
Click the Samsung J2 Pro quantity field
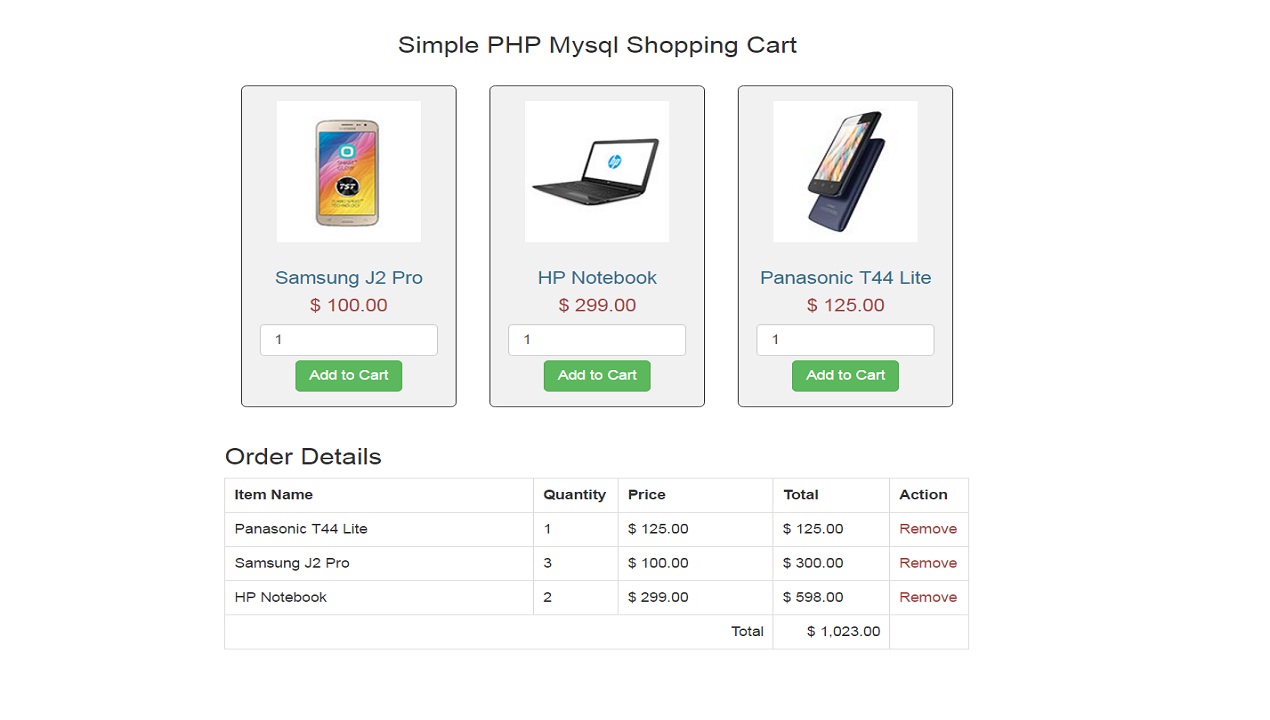(348, 340)
